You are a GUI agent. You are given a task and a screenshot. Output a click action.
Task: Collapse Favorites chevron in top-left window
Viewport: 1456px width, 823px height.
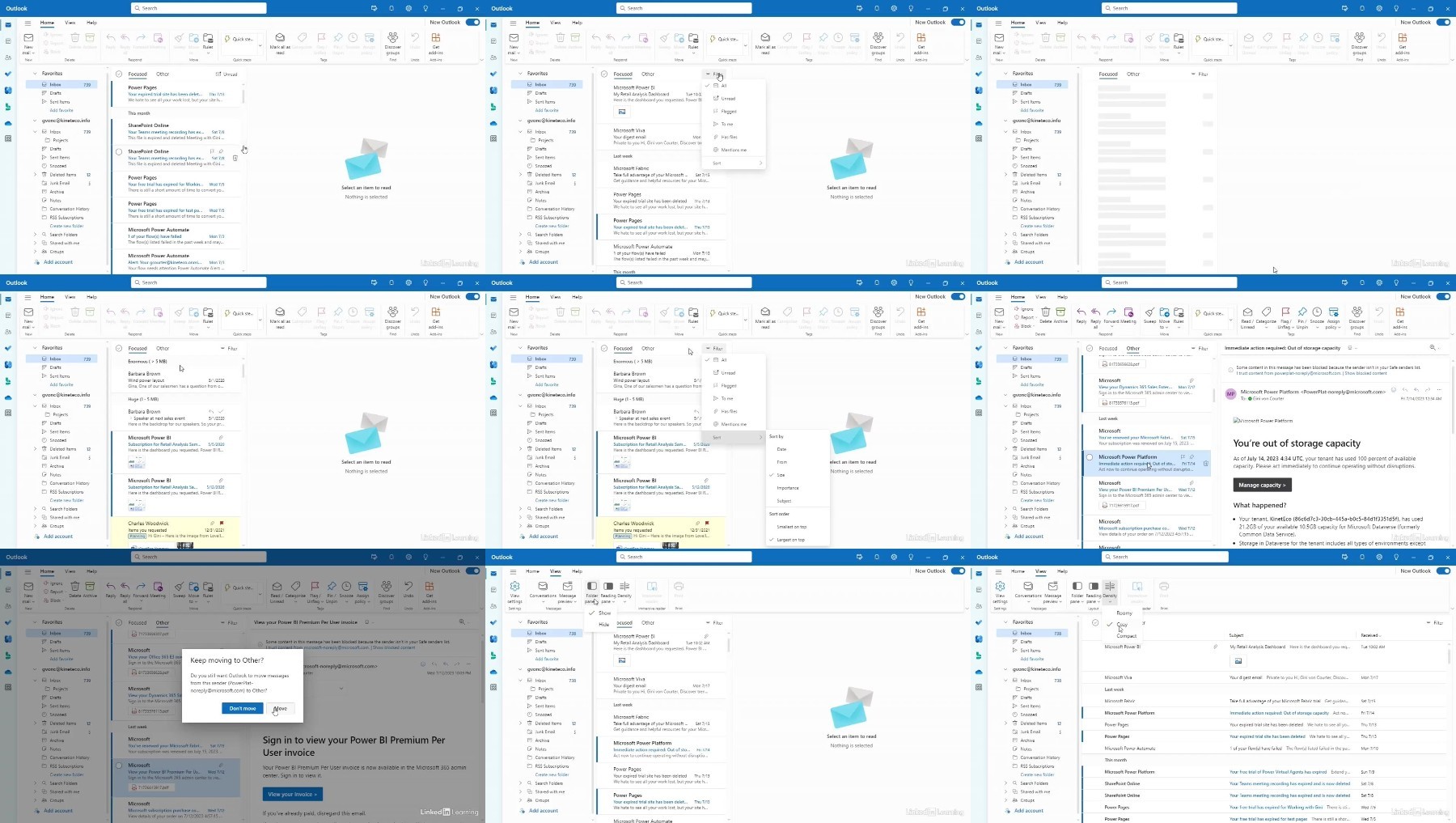tap(35, 74)
